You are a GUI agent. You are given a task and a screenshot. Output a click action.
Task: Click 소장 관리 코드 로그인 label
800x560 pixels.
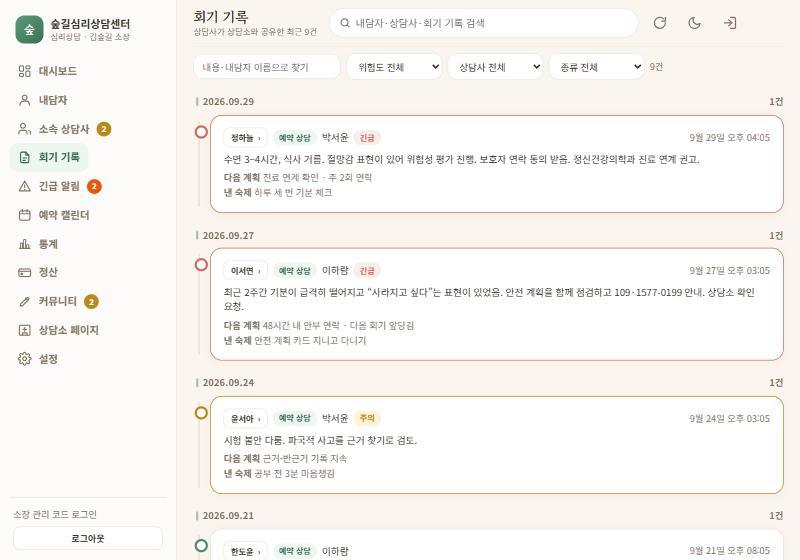pyautogui.click(x=55, y=515)
